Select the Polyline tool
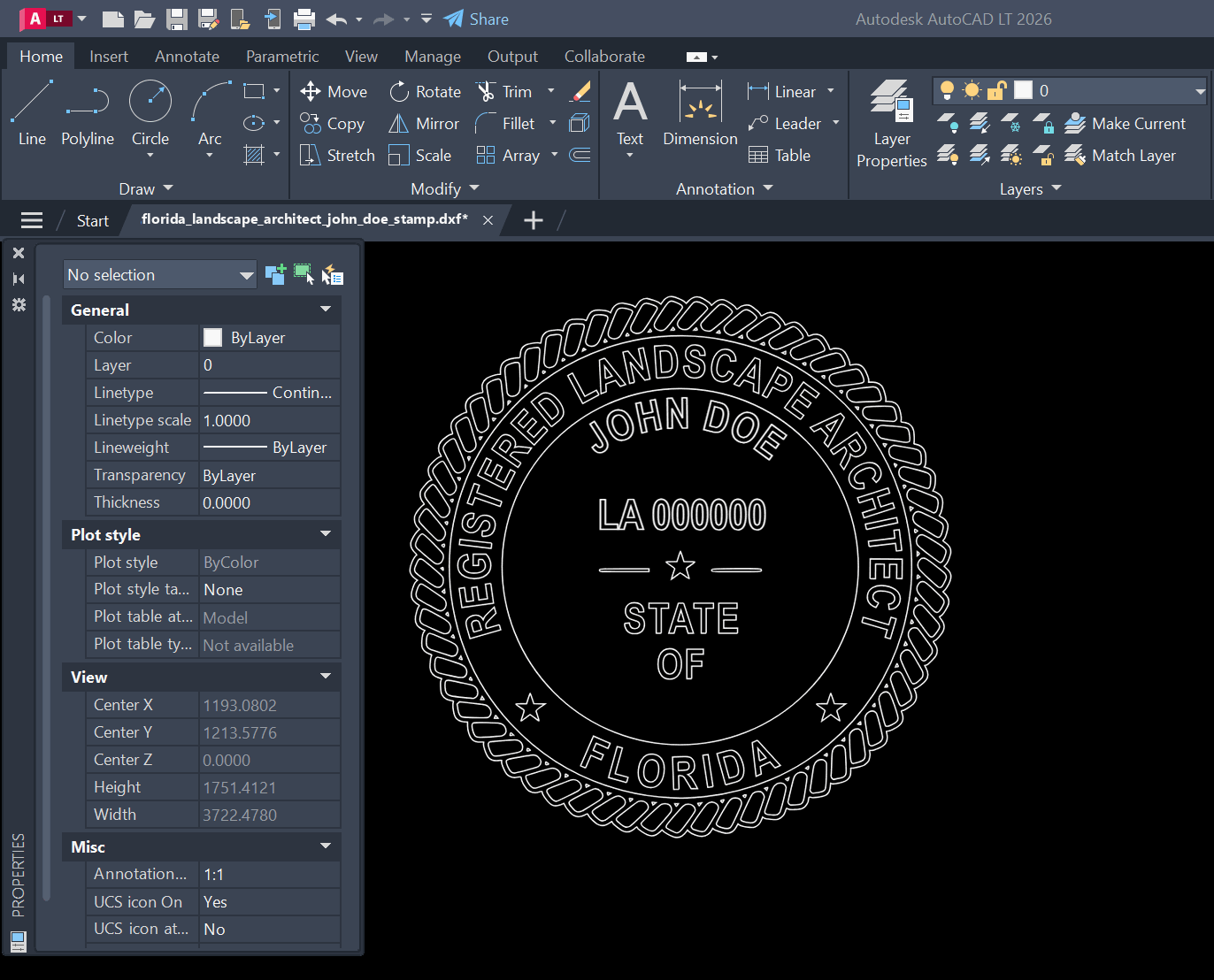Image resolution: width=1214 pixels, height=980 pixels. [x=88, y=113]
